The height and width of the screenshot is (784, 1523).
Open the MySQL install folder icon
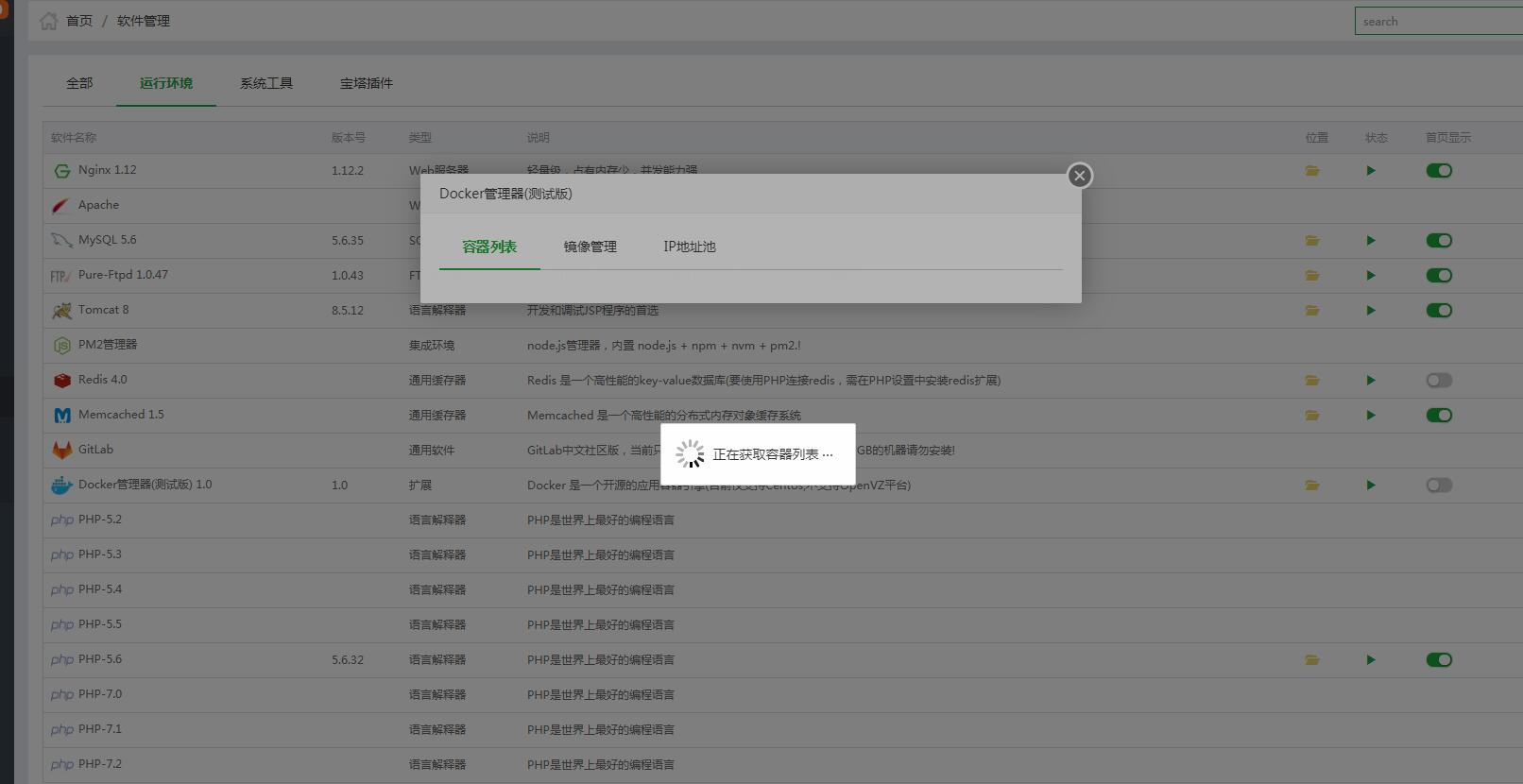pos(1312,241)
